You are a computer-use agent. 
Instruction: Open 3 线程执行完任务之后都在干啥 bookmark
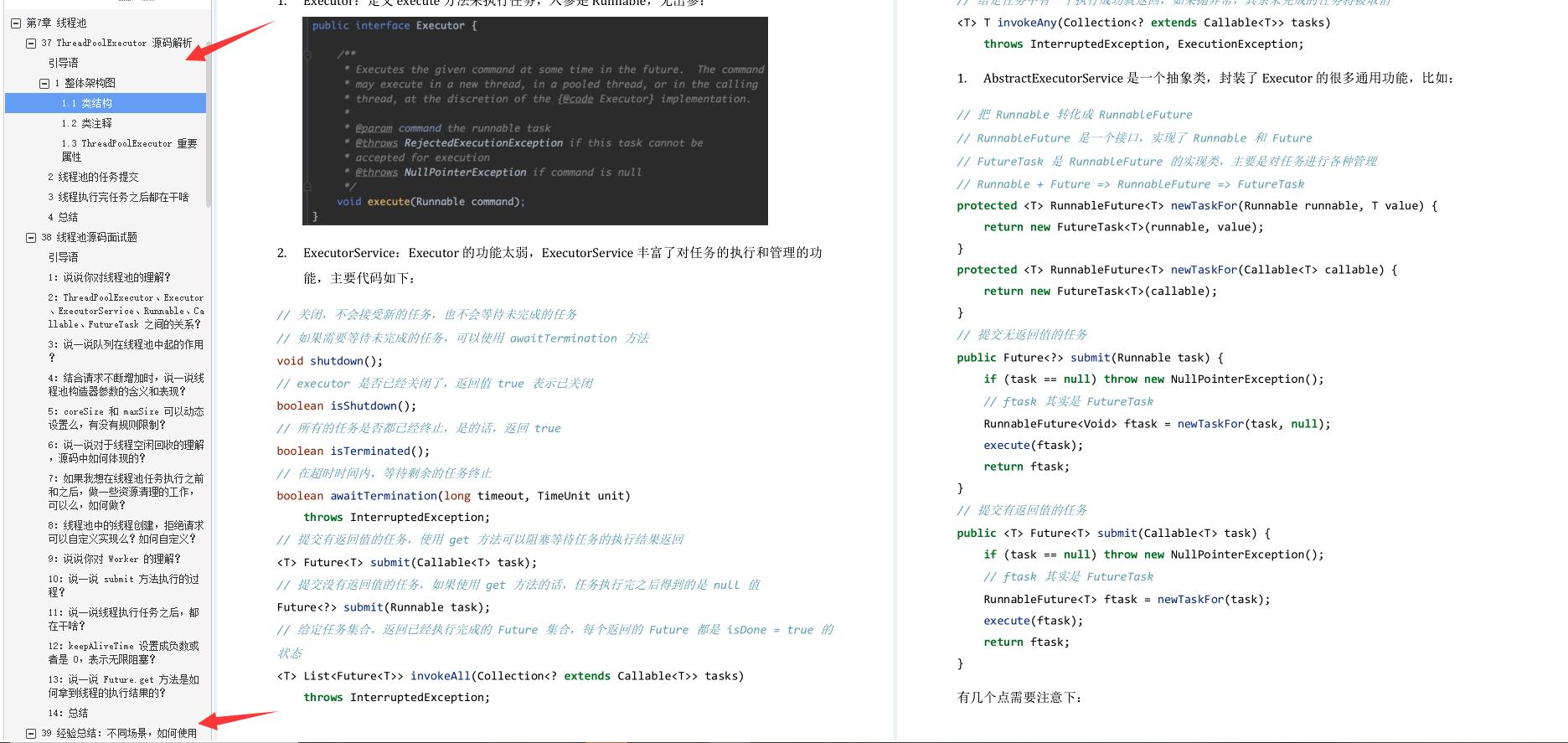[x=118, y=198]
